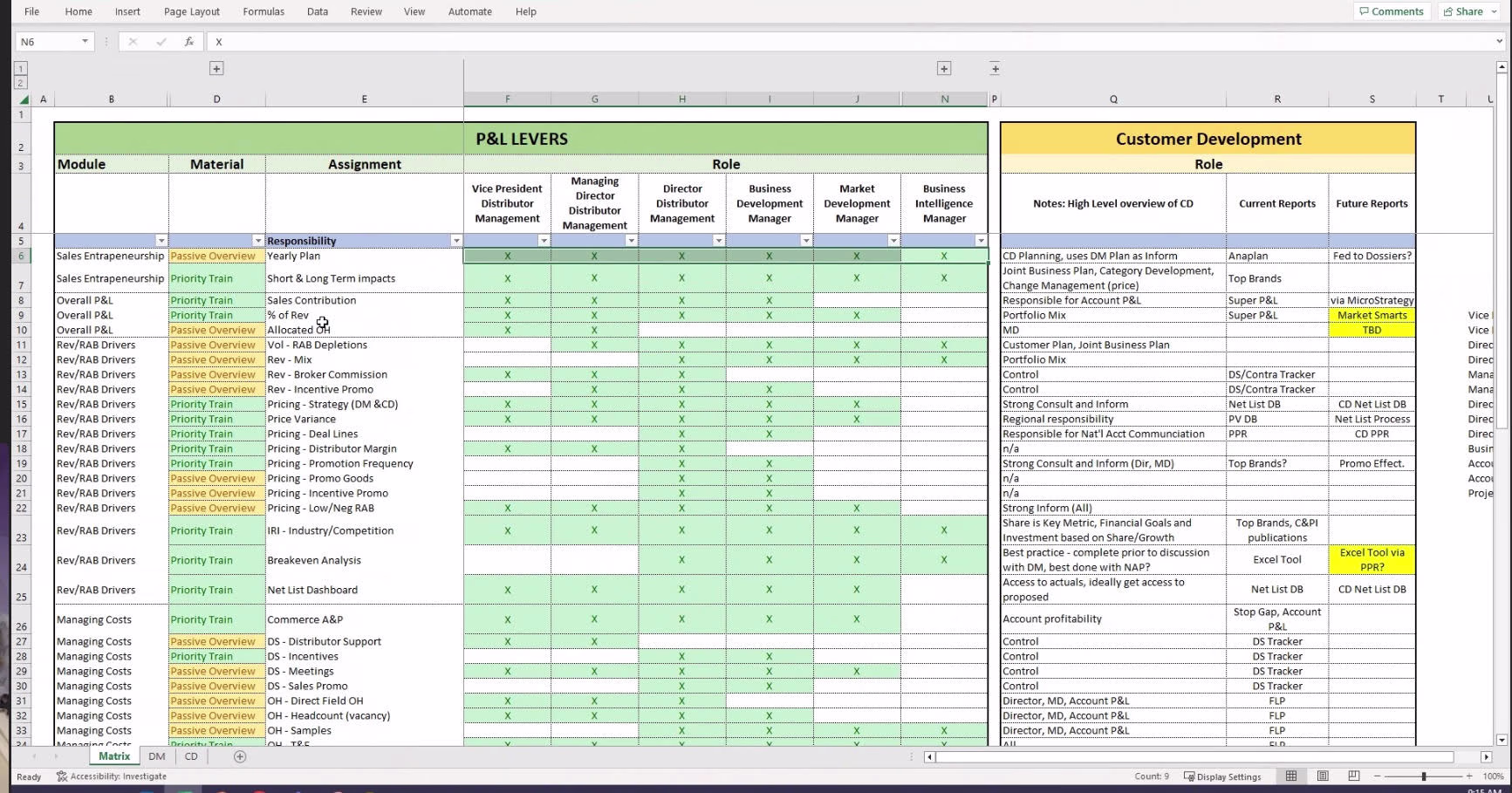Open the Formulas ribbon tab

(x=263, y=11)
